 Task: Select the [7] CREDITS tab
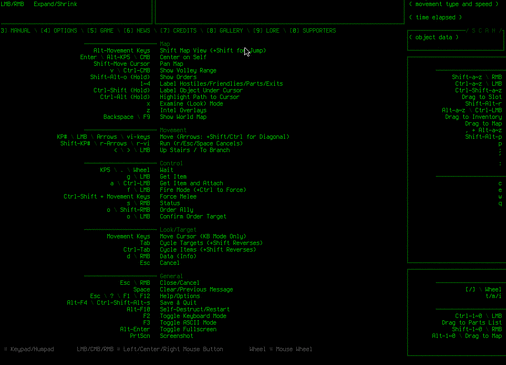coord(178,31)
